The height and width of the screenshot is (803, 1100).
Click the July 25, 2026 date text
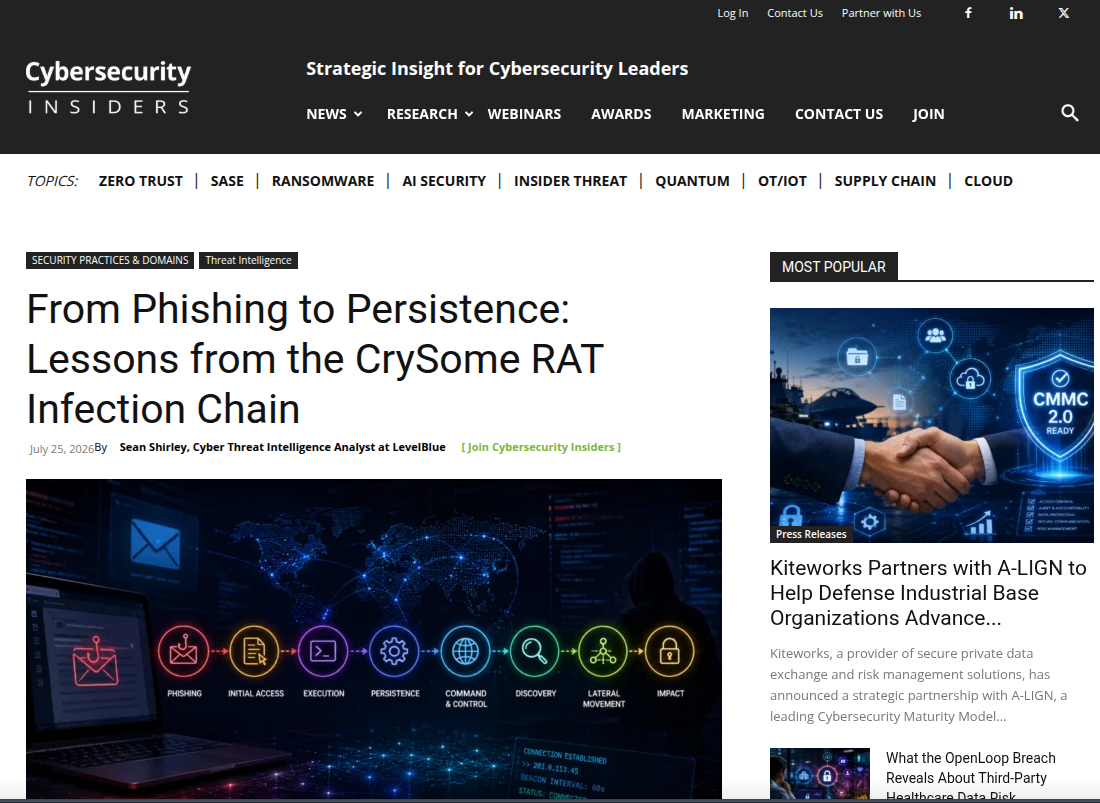tap(62, 449)
